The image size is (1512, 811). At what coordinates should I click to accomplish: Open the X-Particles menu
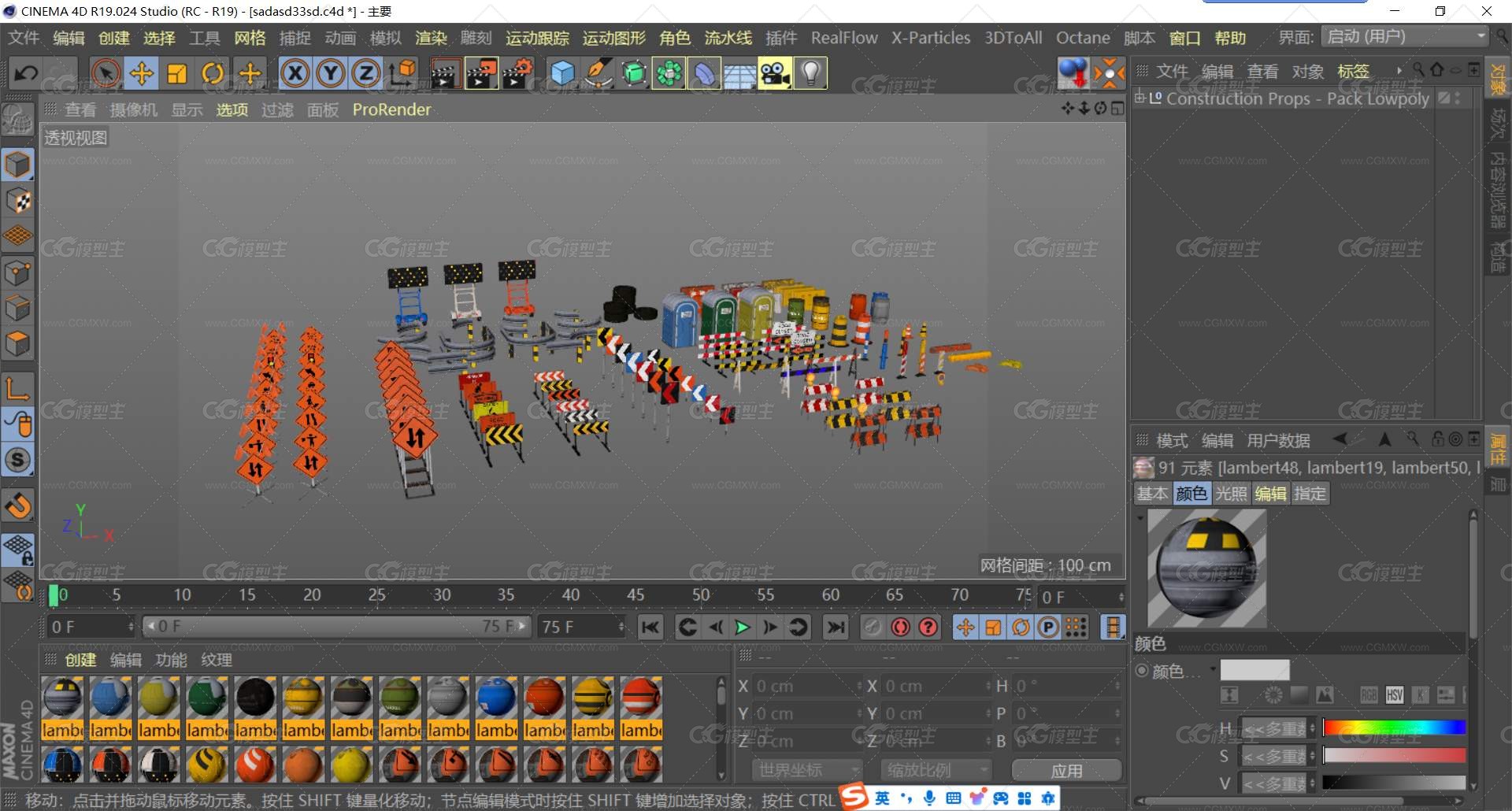[931, 38]
